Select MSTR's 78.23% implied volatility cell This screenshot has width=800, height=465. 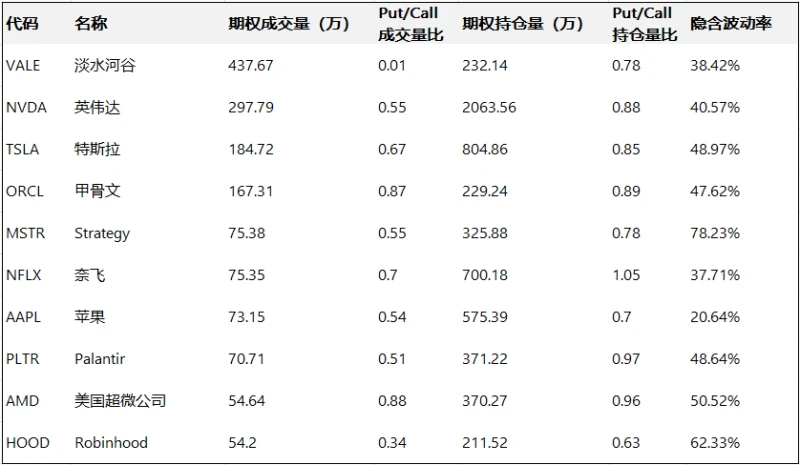point(715,233)
